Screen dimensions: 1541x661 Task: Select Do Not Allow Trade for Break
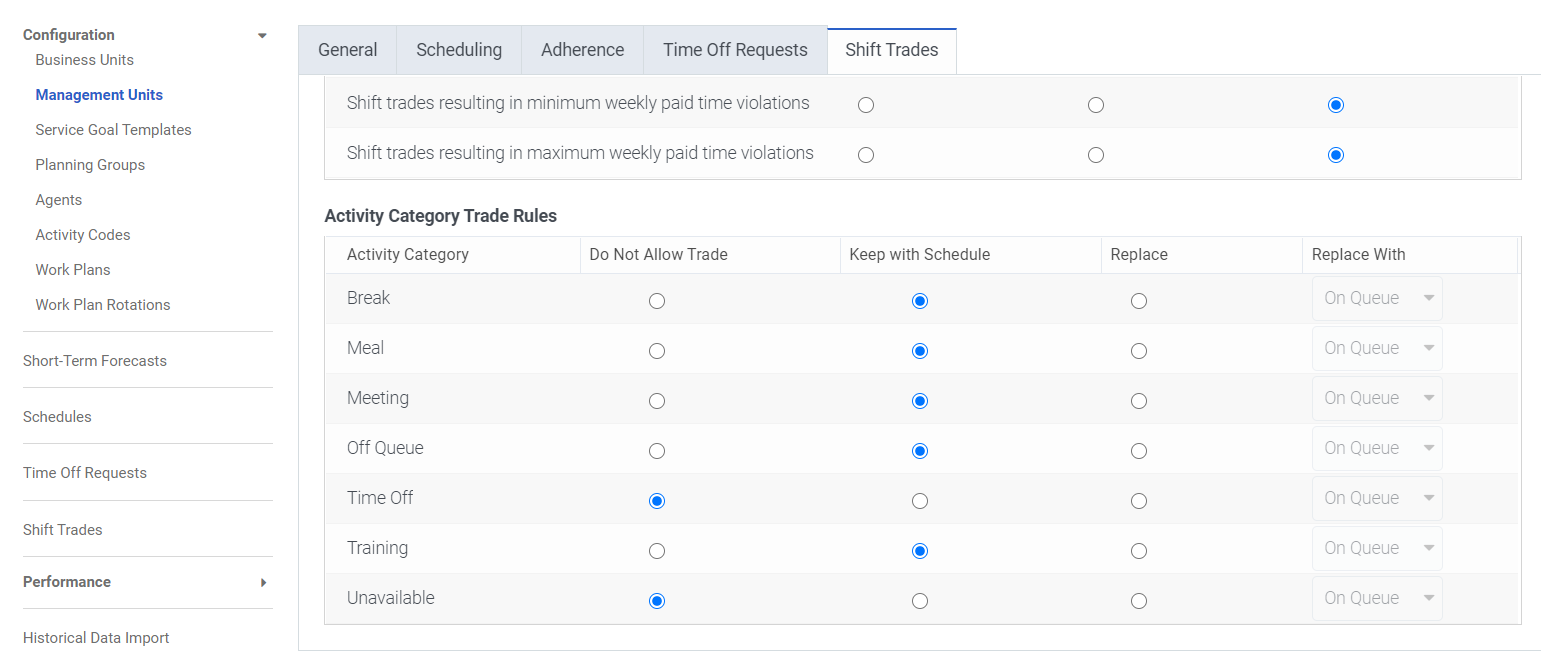pos(657,301)
